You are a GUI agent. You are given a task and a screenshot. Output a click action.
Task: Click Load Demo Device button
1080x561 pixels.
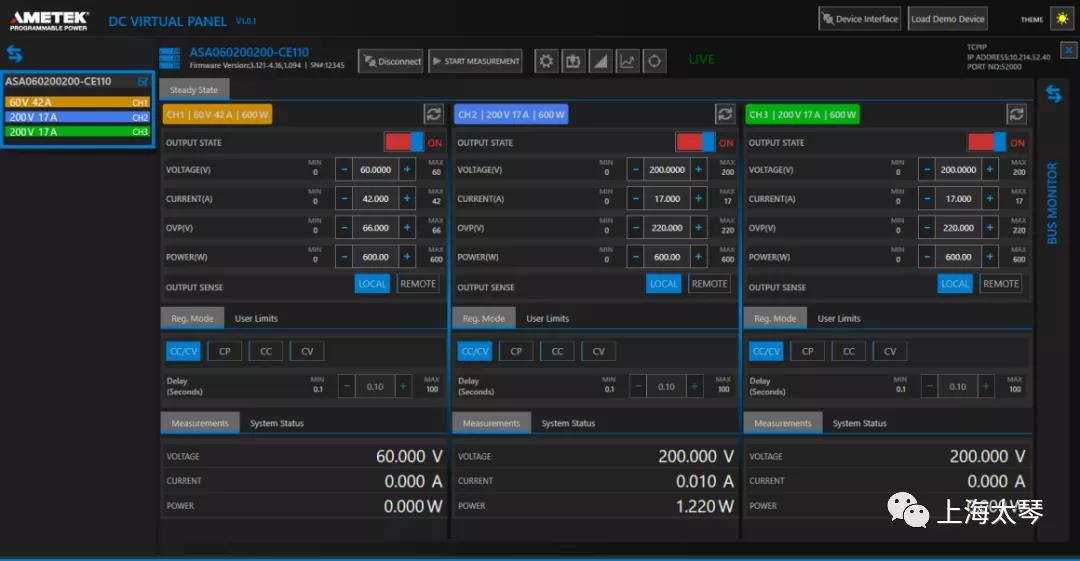[947, 19]
